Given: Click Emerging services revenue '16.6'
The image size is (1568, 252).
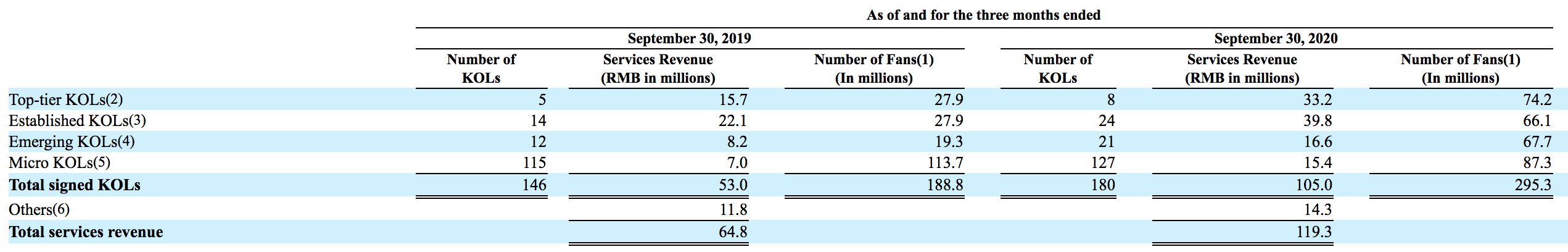Looking at the screenshot, I should (1317, 141).
